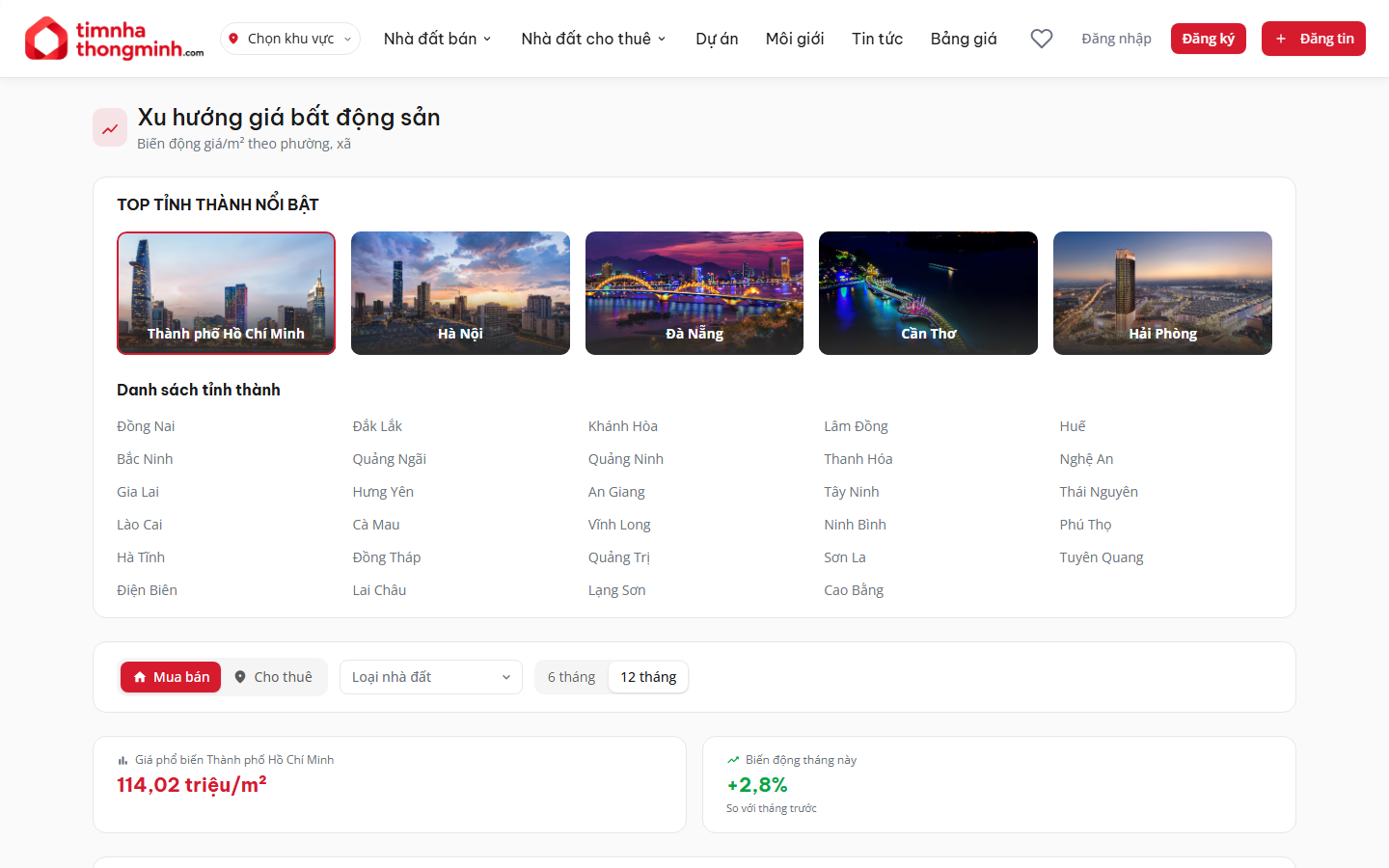This screenshot has width=1389, height=868.
Task: Open the Đồng Nai province link
Action: click(146, 426)
